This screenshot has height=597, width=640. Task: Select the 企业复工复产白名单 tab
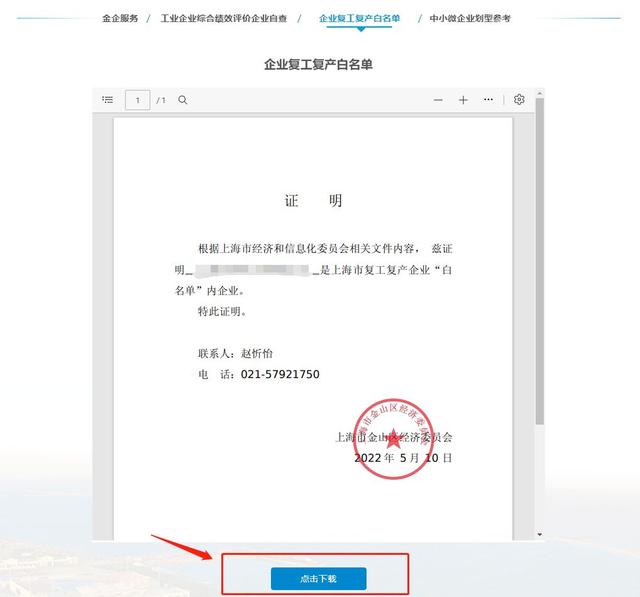[x=359, y=18]
